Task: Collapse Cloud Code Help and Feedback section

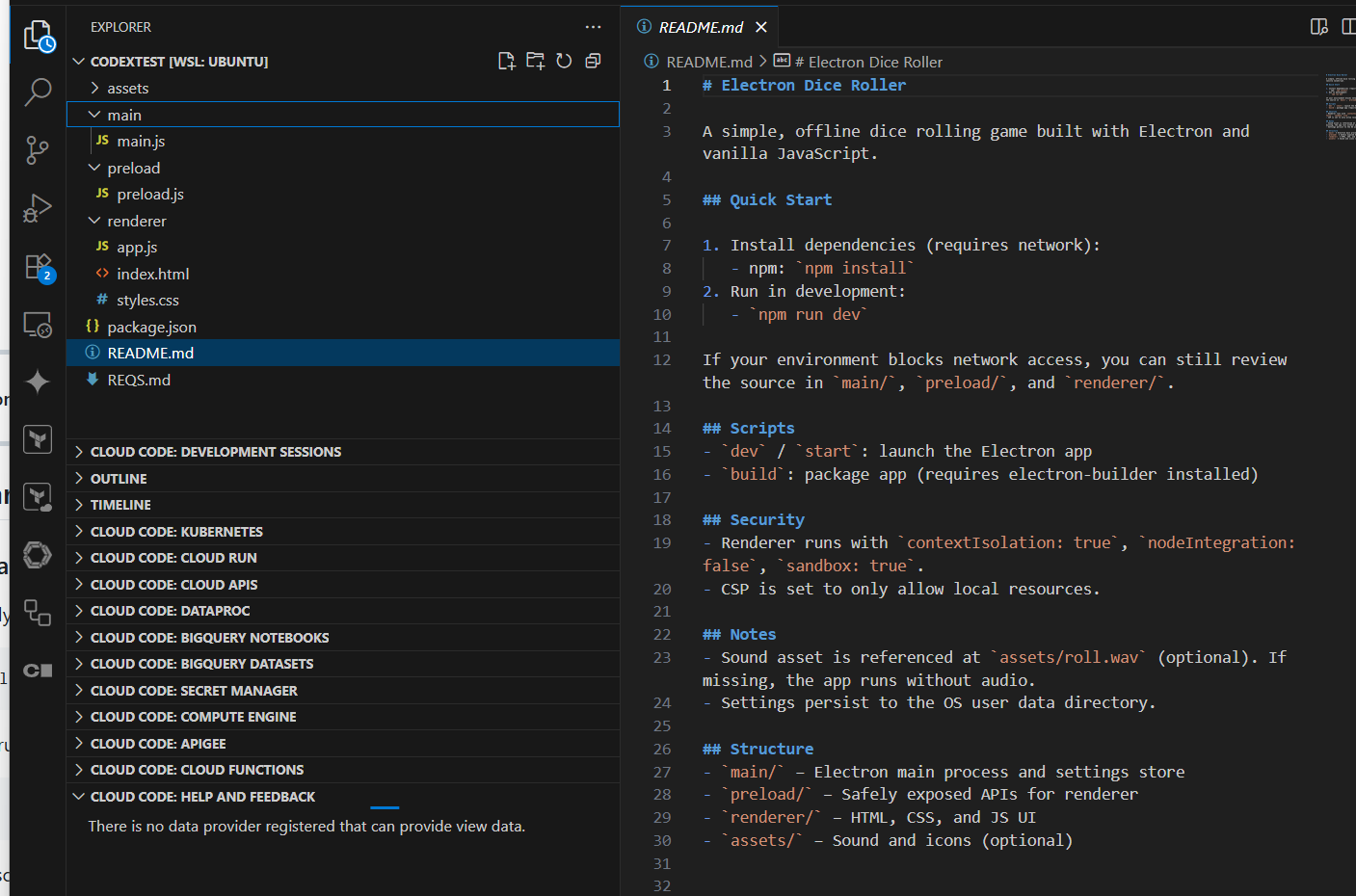Action: [343, 796]
